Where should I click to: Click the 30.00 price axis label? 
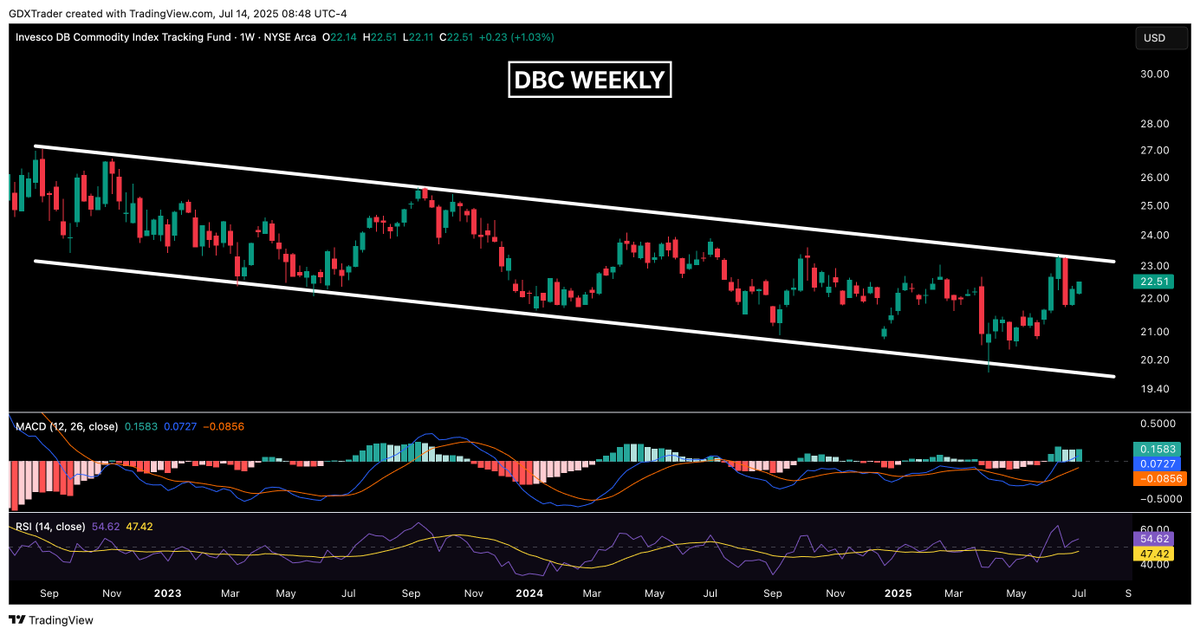[x=1155, y=74]
